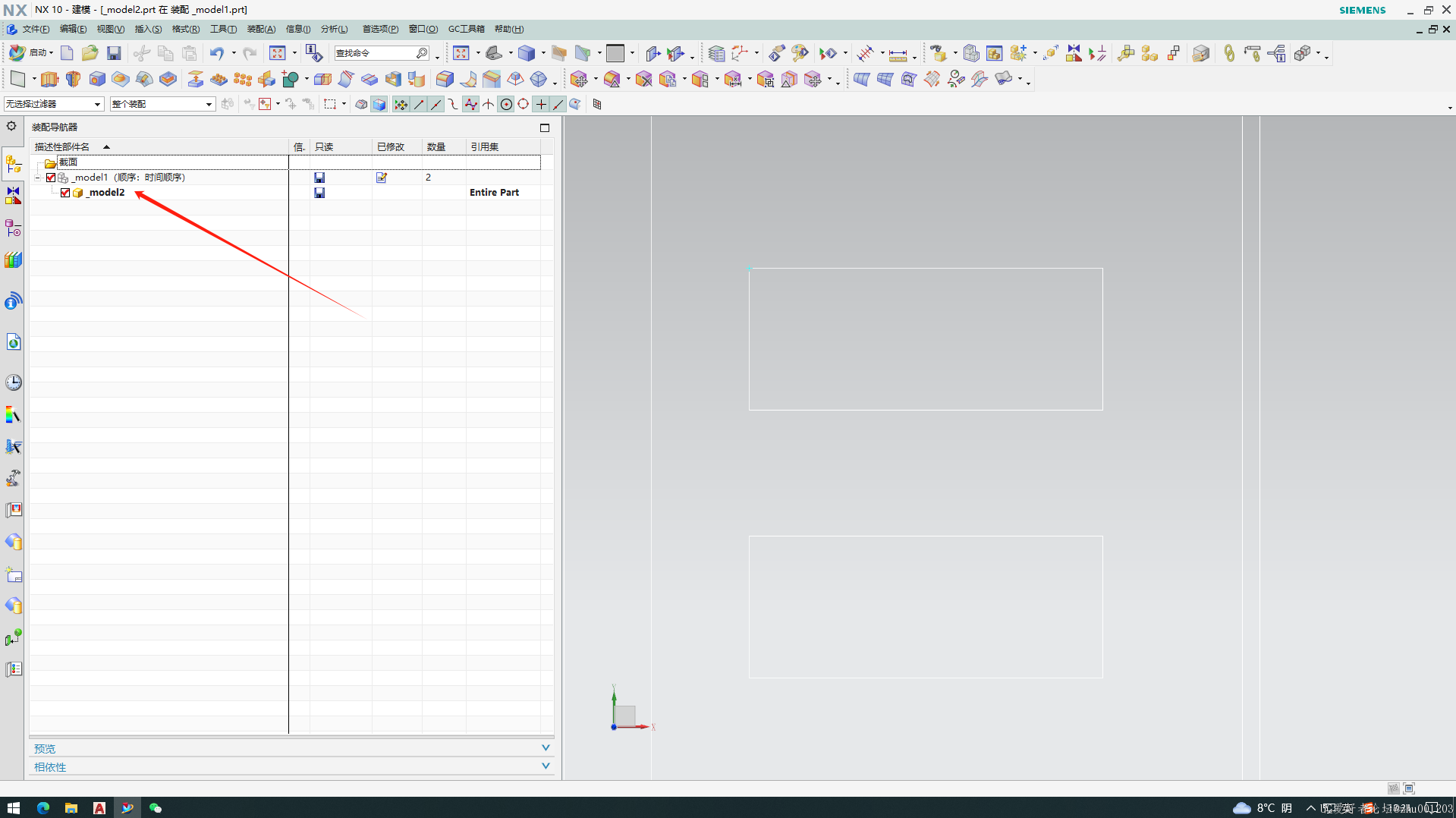Click the Unite boolean icon
Image resolution: width=1456 pixels, height=818 pixels.
tap(290, 79)
